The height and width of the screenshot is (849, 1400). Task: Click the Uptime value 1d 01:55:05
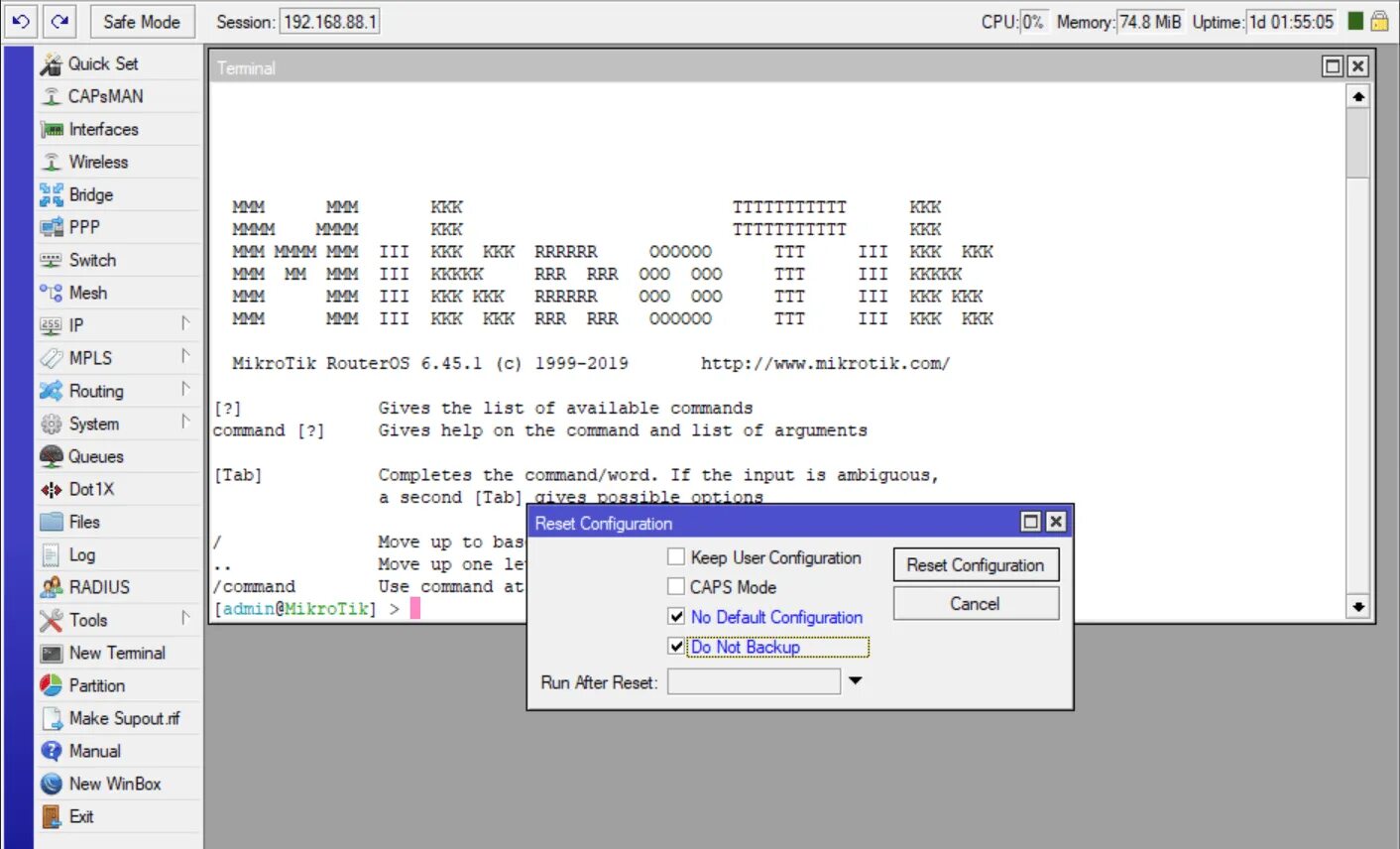[1291, 22]
